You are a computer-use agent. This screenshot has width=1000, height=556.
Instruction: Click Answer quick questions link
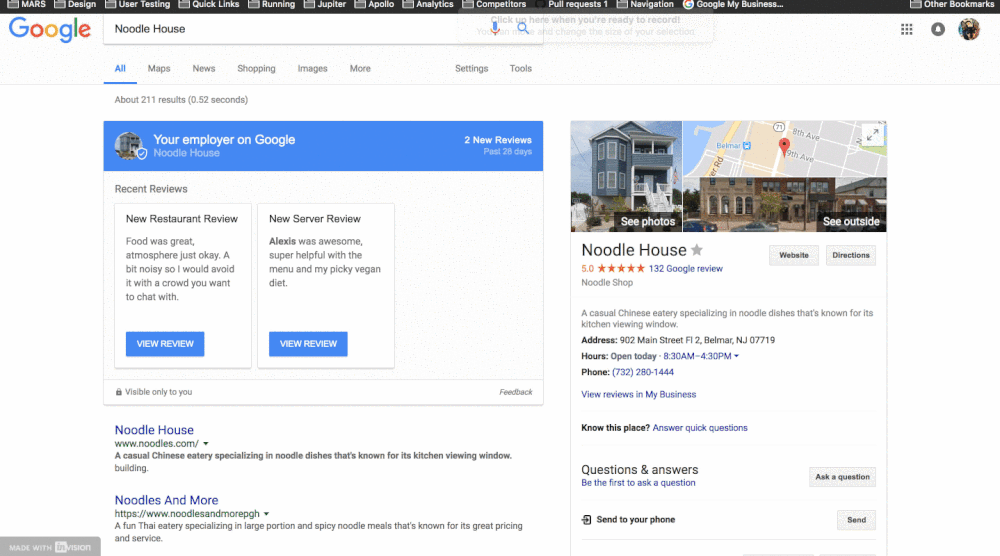(700, 428)
